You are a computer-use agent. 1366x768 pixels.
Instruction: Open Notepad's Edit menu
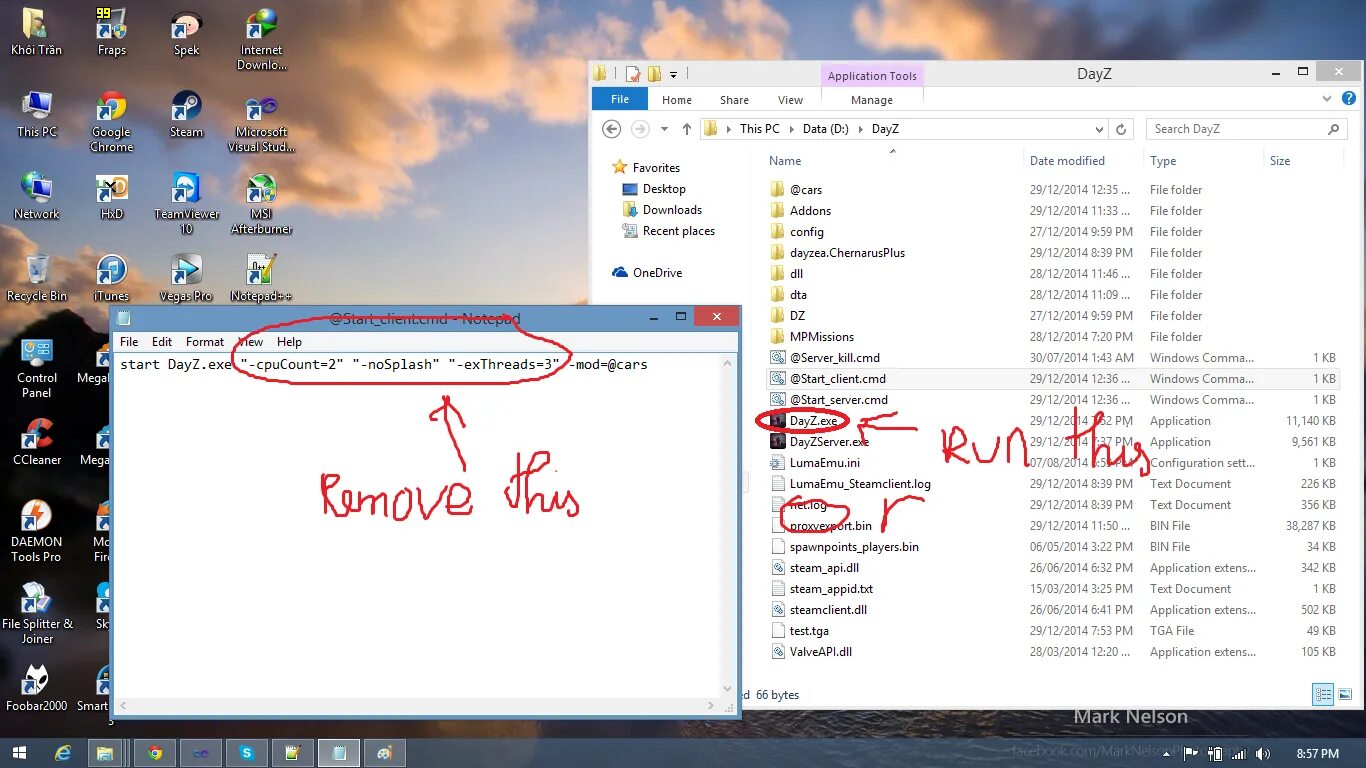[162, 342]
